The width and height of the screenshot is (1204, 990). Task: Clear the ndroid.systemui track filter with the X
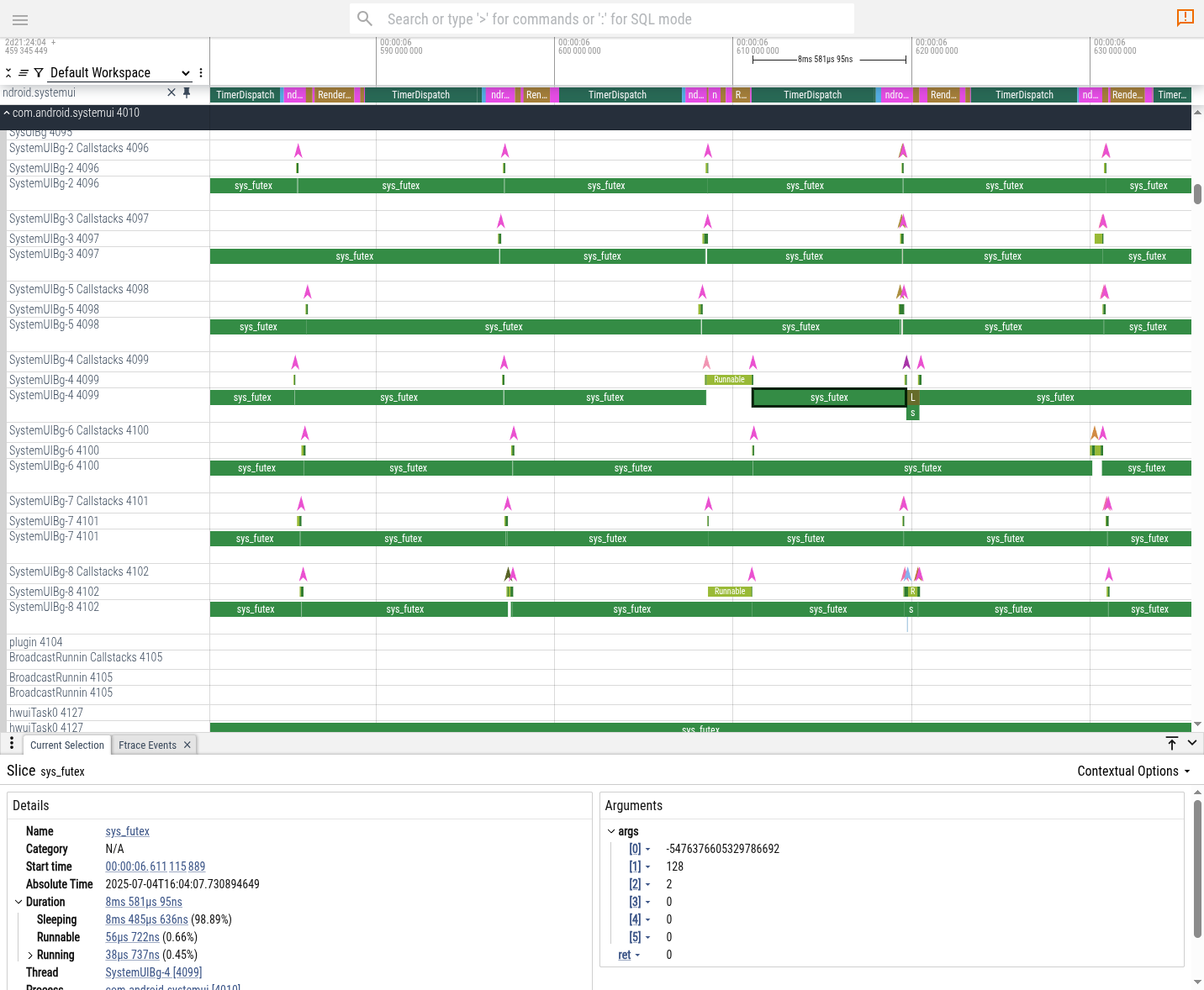point(171,92)
